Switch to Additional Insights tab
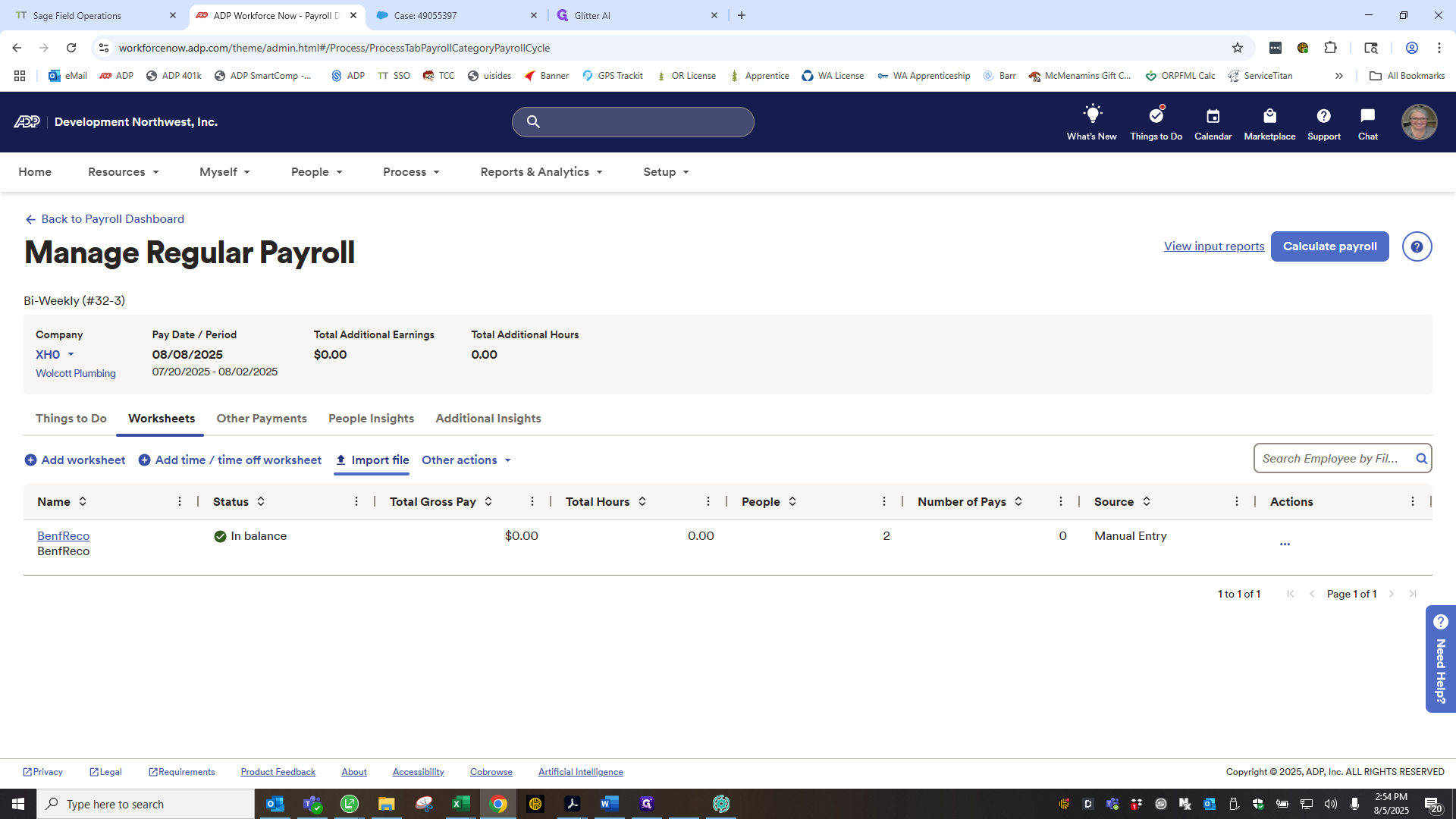Screen dimensions: 1456x819 [488, 419]
